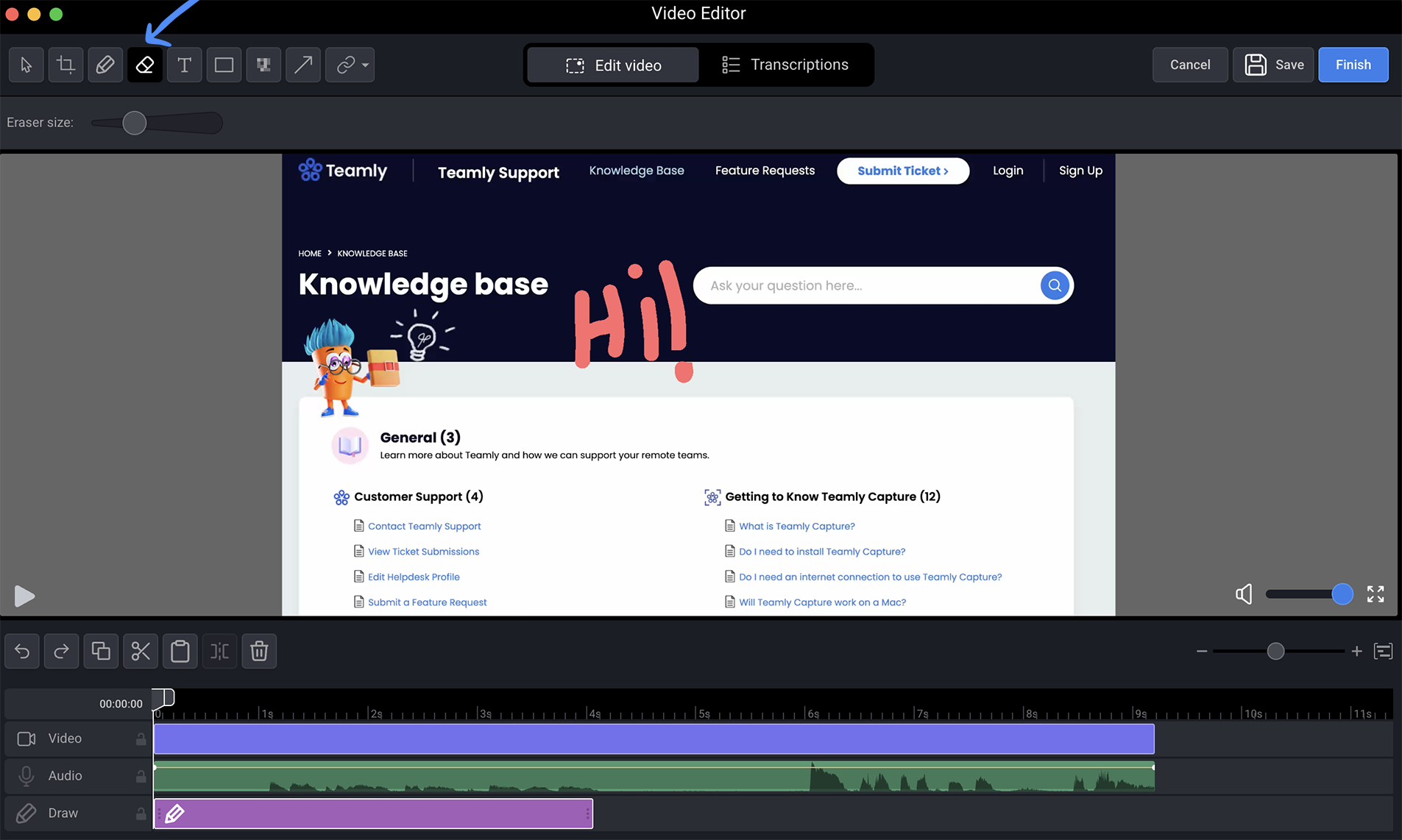
Task: Select the green Audio waveform clip
Action: coord(654,776)
